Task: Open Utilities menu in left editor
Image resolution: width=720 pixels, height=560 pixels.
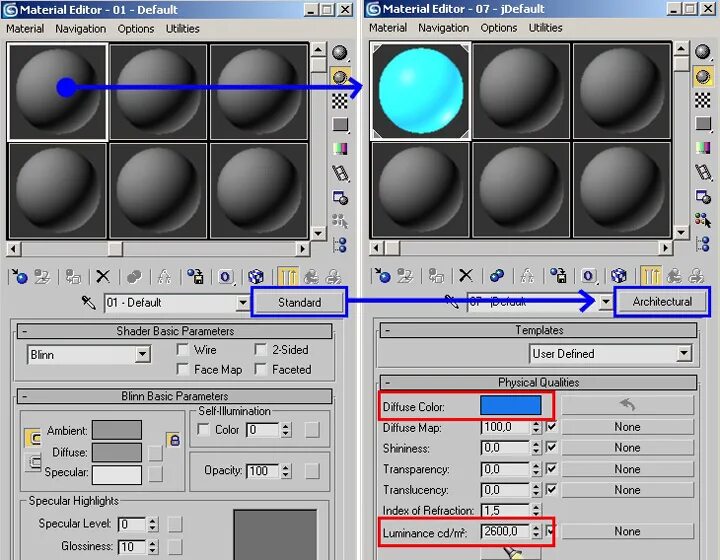Action: coord(183,28)
